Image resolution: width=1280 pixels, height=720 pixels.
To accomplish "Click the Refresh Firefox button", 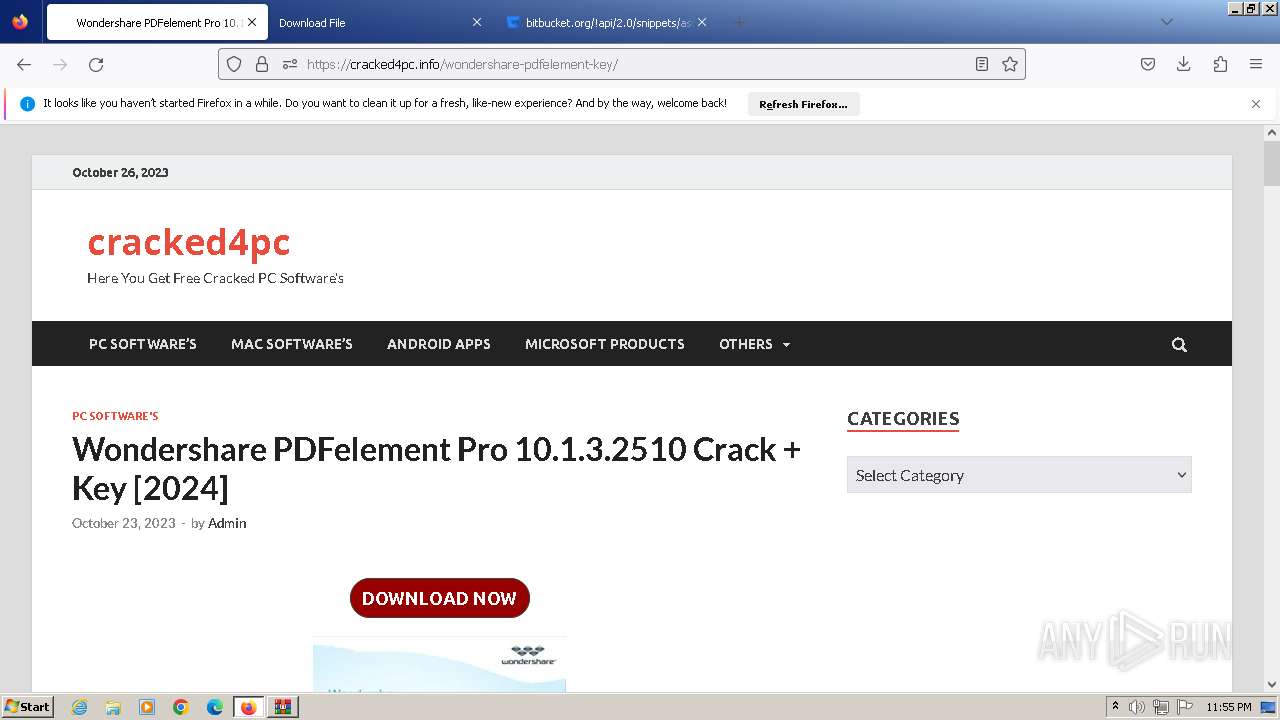I will pos(803,104).
